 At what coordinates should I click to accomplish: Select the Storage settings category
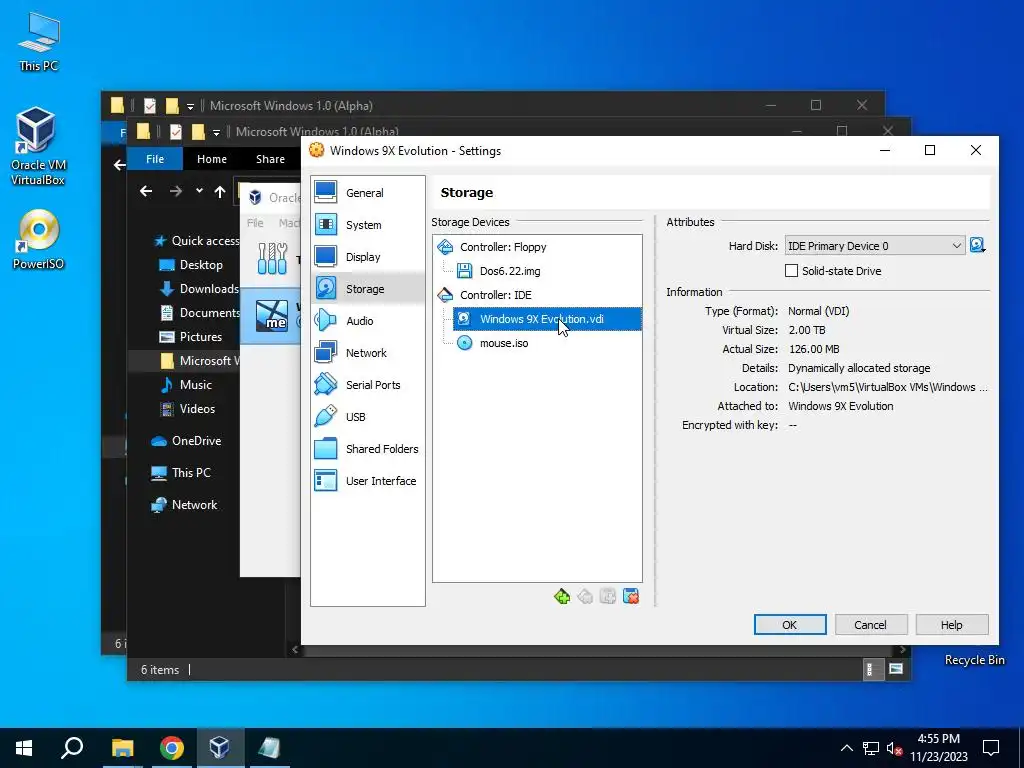[x=368, y=289]
